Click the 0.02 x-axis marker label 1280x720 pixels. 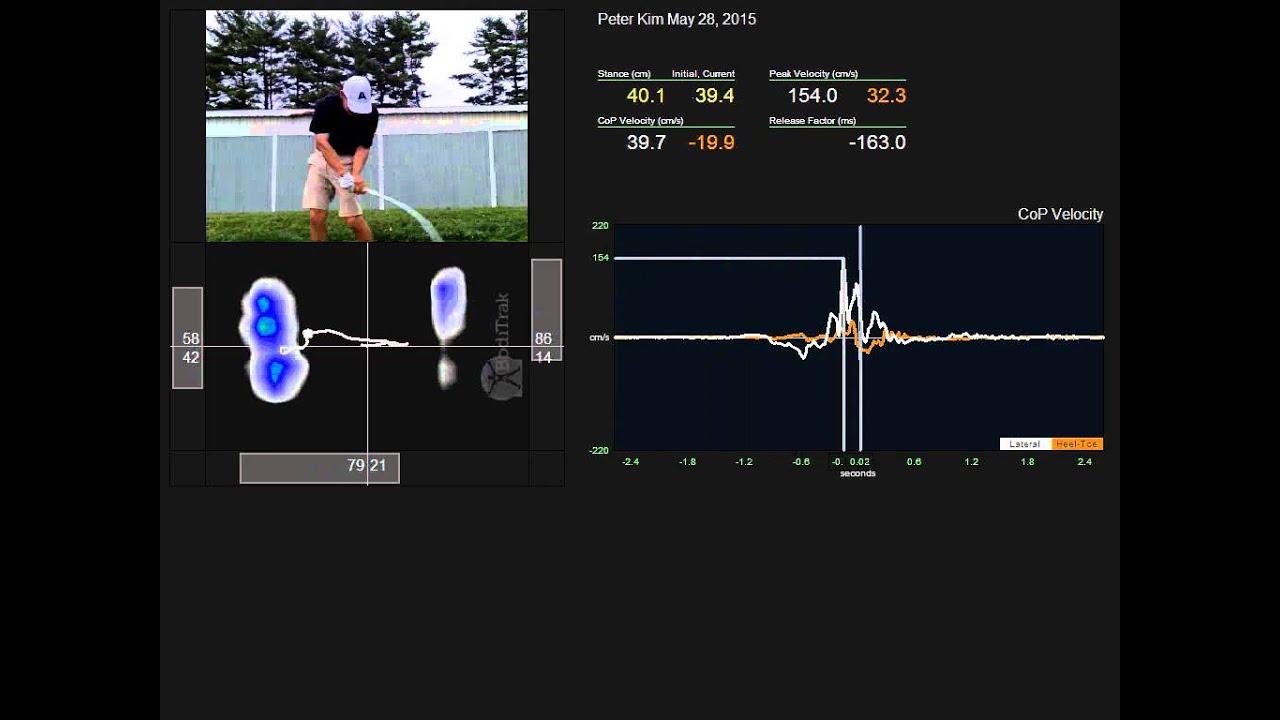click(859, 462)
